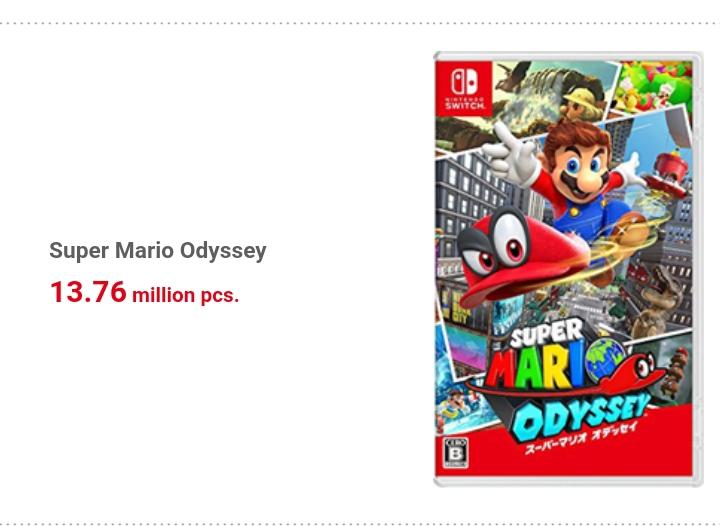The width and height of the screenshot is (720, 526).
Task: Click the cyan ODYSSEY logo text
Action: click(580, 416)
